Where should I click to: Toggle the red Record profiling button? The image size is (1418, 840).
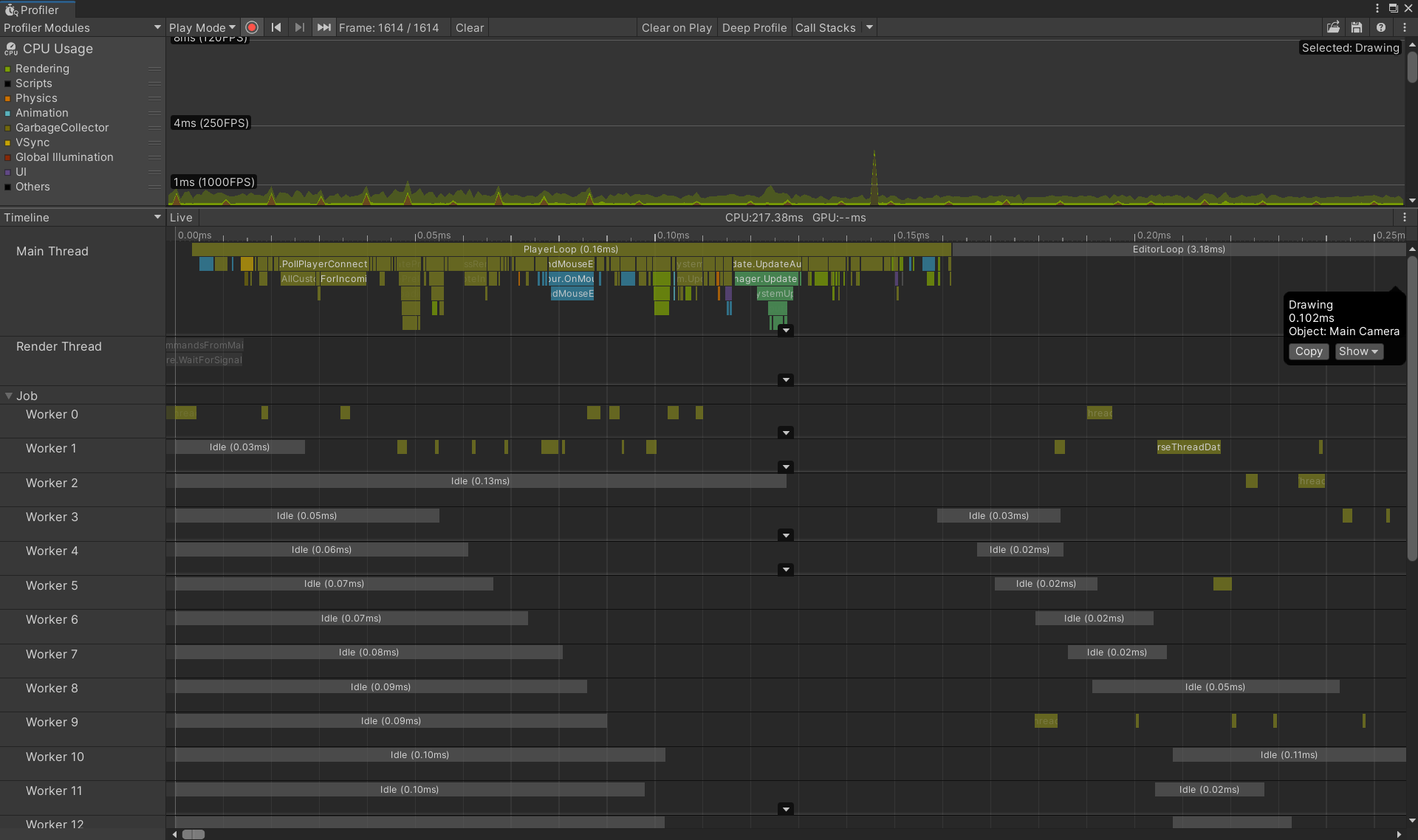[252, 27]
